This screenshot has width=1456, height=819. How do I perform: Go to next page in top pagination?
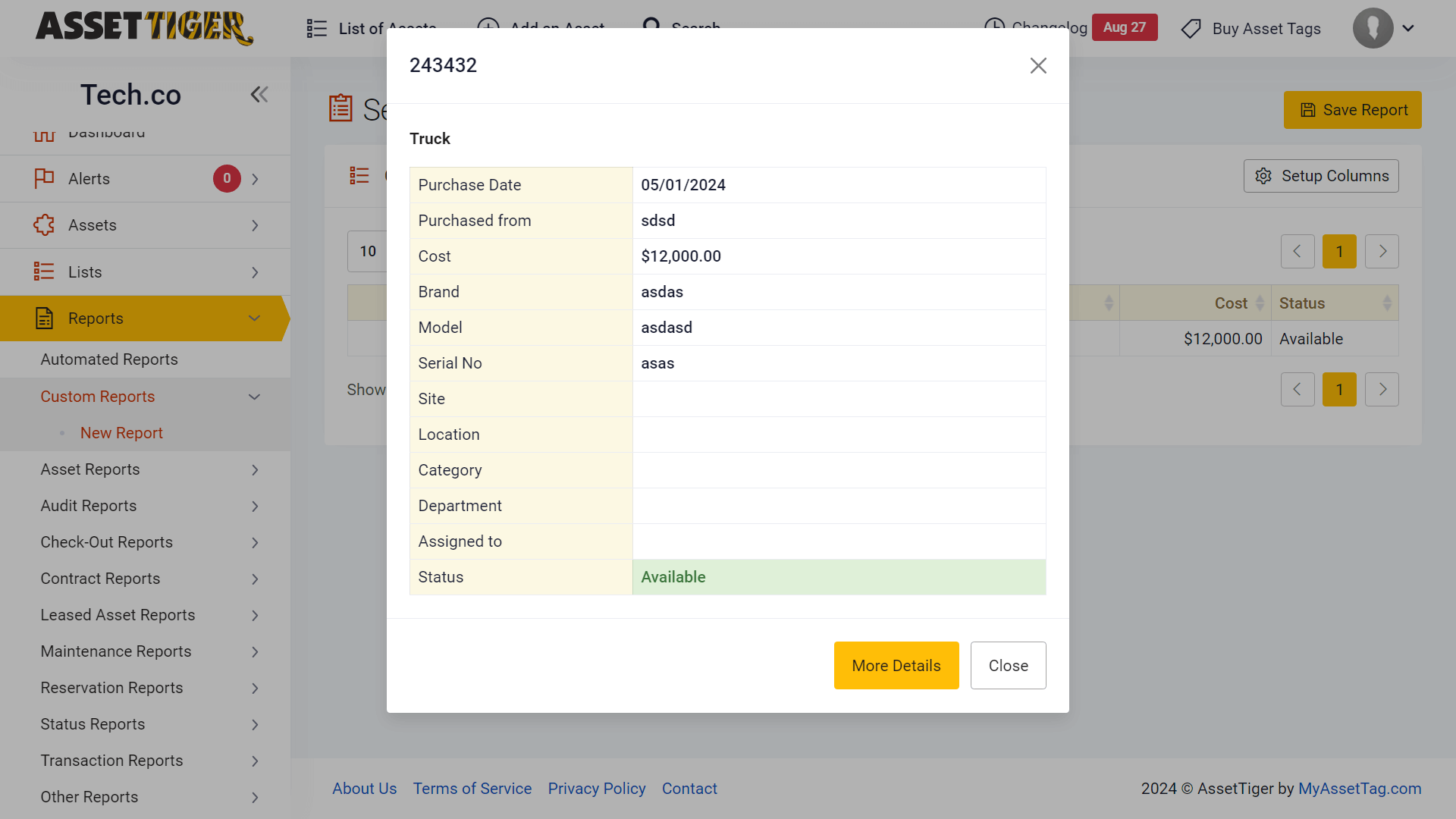(x=1382, y=251)
